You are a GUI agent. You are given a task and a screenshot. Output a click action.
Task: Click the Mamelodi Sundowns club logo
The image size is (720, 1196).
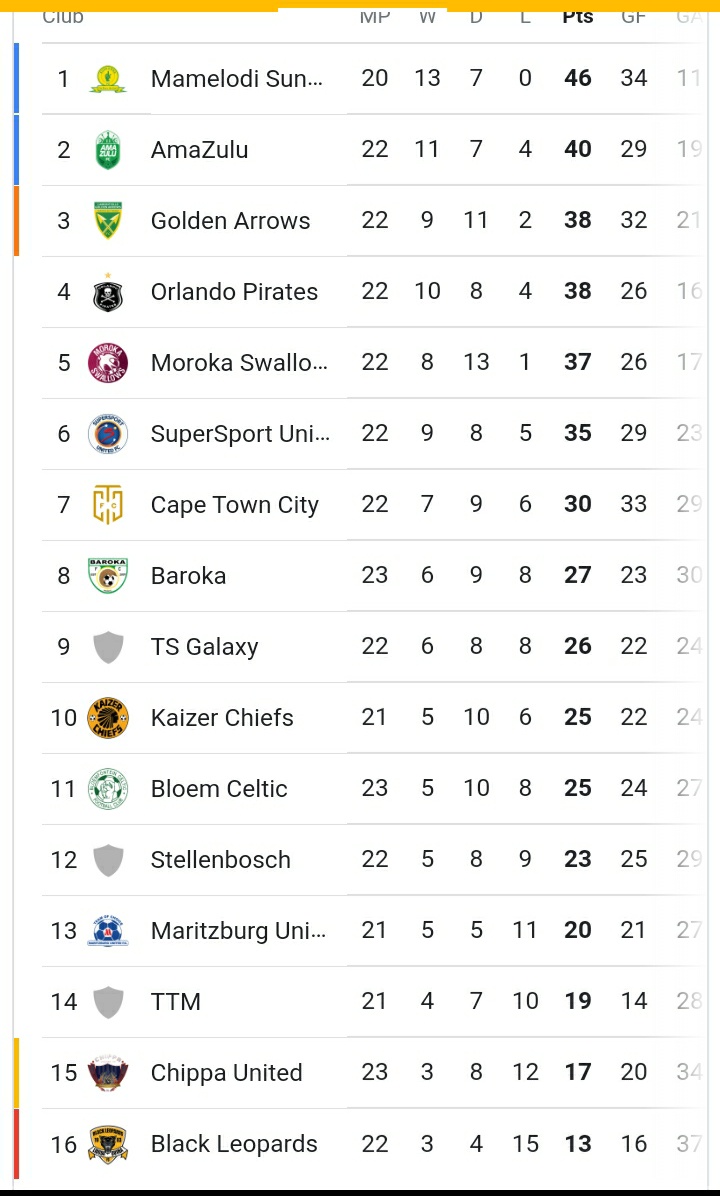click(x=108, y=79)
